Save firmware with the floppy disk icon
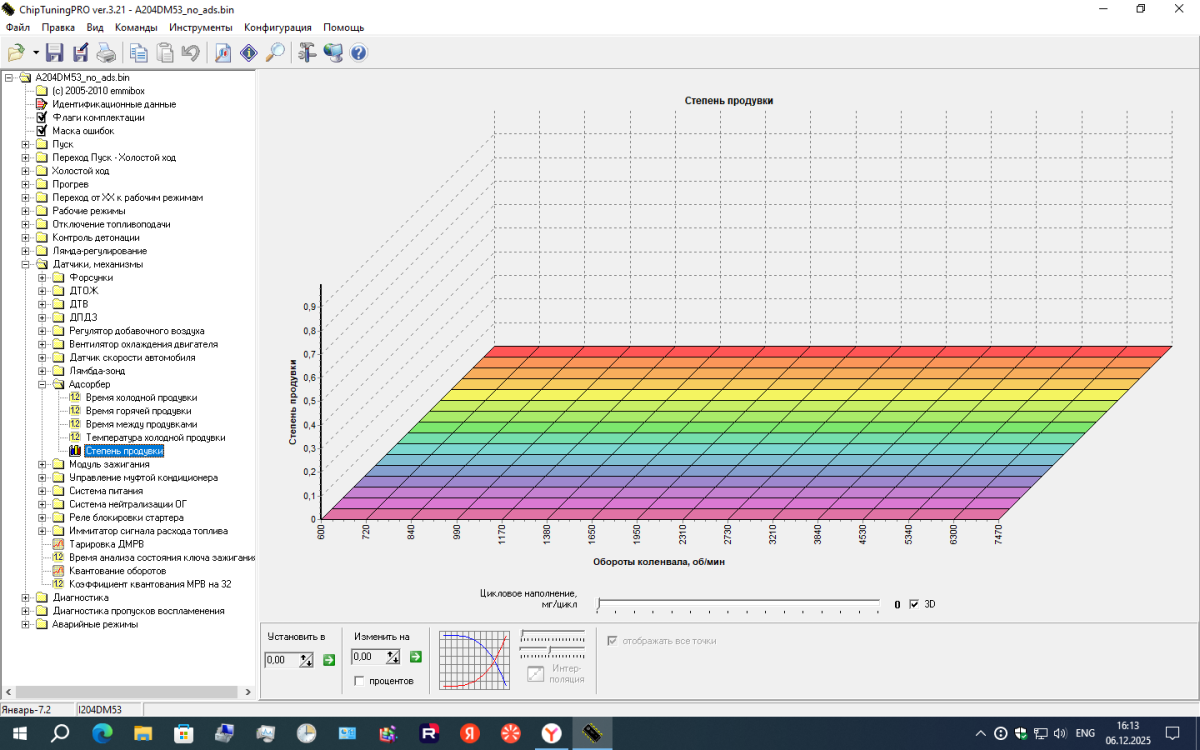The height and width of the screenshot is (750, 1200). pos(55,53)
